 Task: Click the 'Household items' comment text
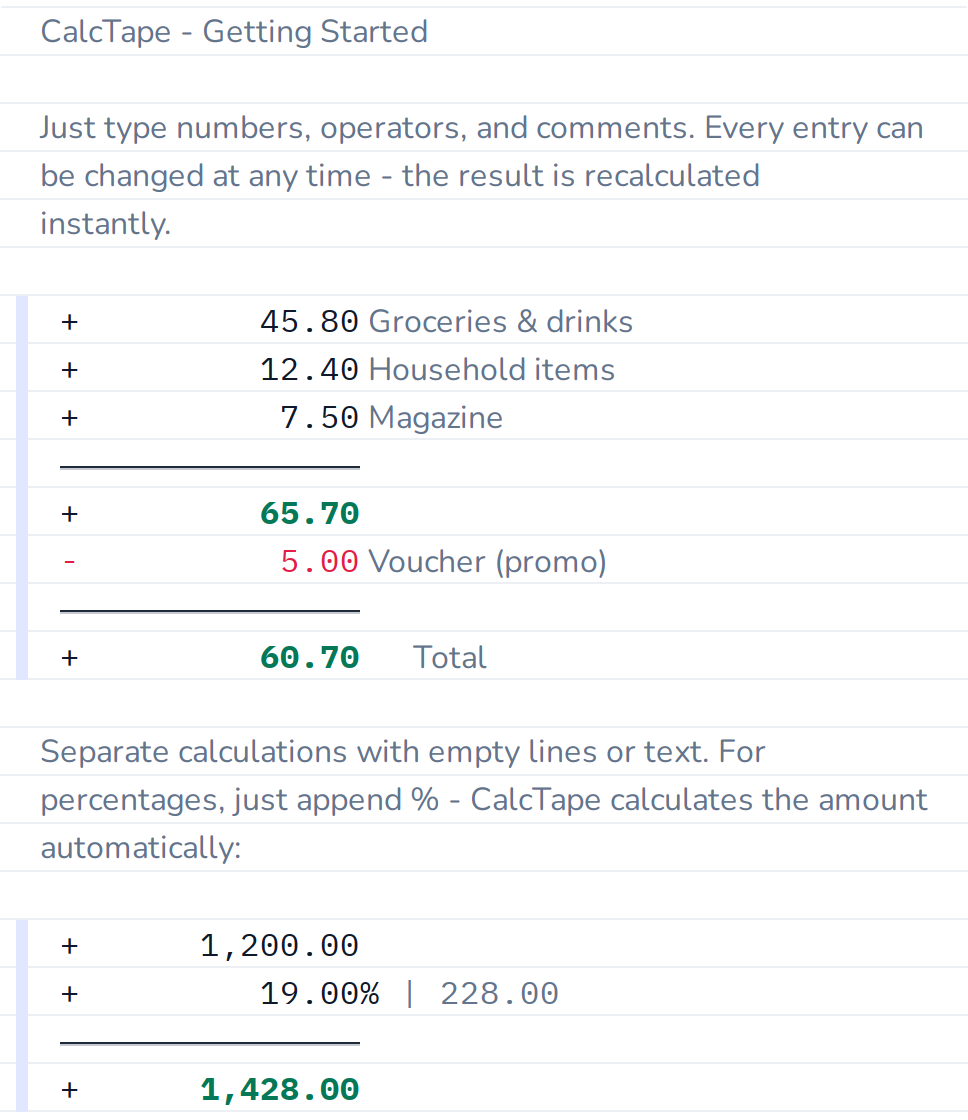click(492, 369)
